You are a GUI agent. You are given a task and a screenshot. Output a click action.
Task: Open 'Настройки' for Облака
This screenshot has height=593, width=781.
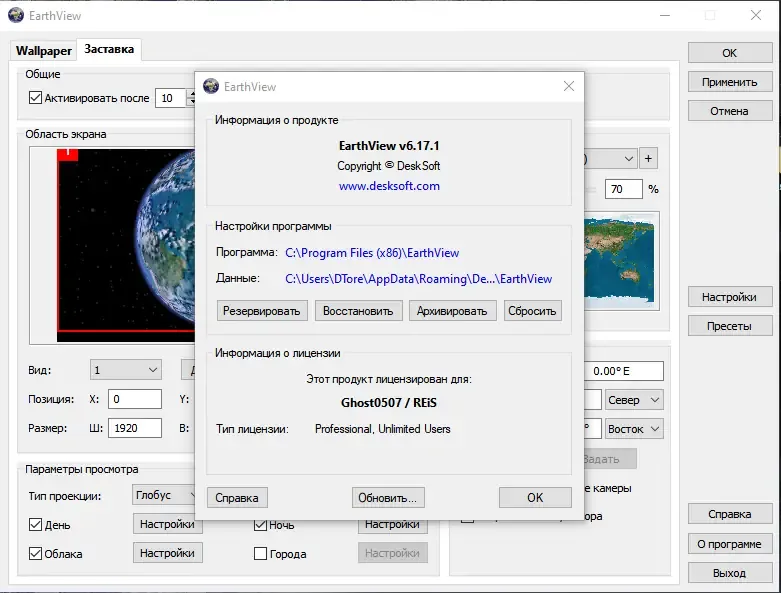167,553
